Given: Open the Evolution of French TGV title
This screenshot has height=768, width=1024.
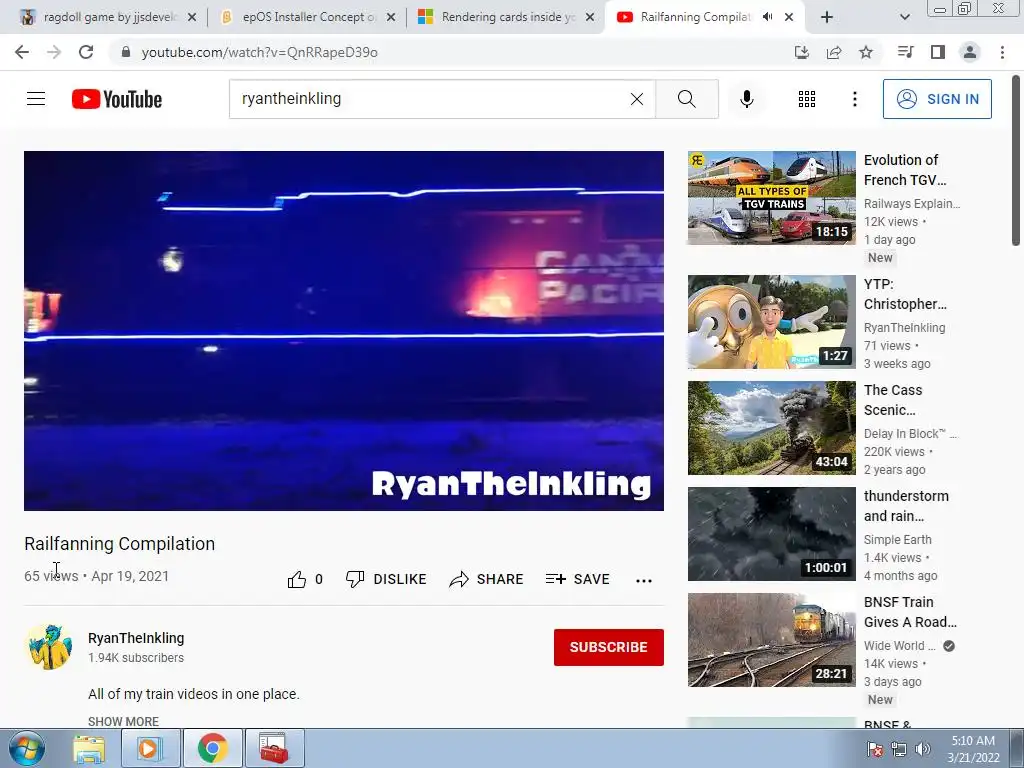Looking at the screenshot, I should [x=904, y=170].
